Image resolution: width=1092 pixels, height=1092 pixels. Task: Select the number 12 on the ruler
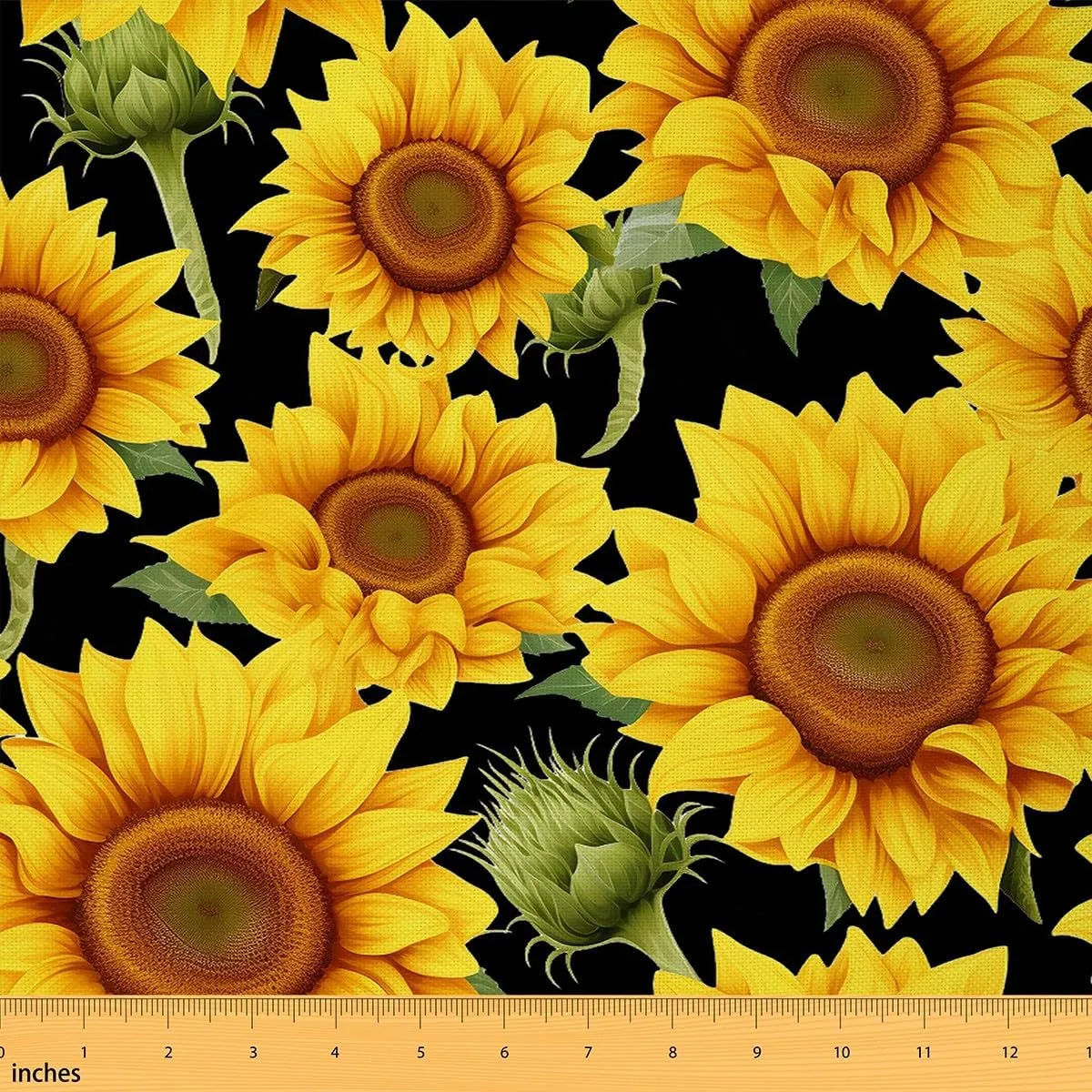[x=1010, y=1053]
